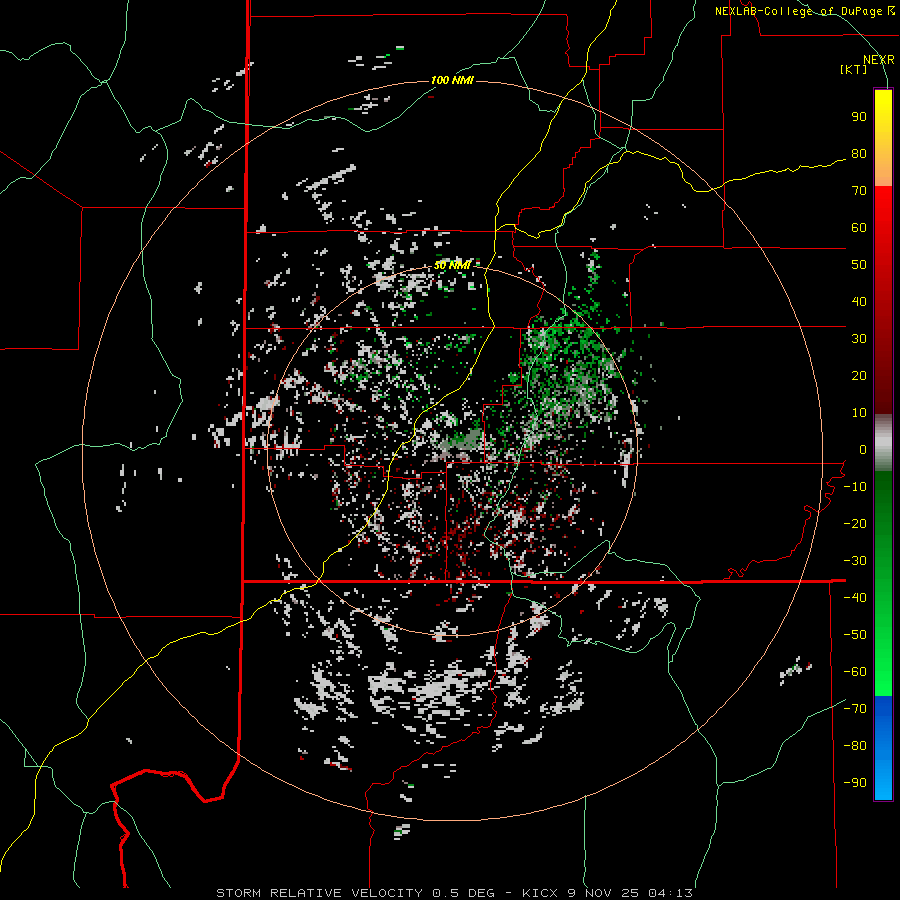The width and height of the screenshot is (900, 900).
Task: Click the -10 value on the velocity scale
Action: 855,487
